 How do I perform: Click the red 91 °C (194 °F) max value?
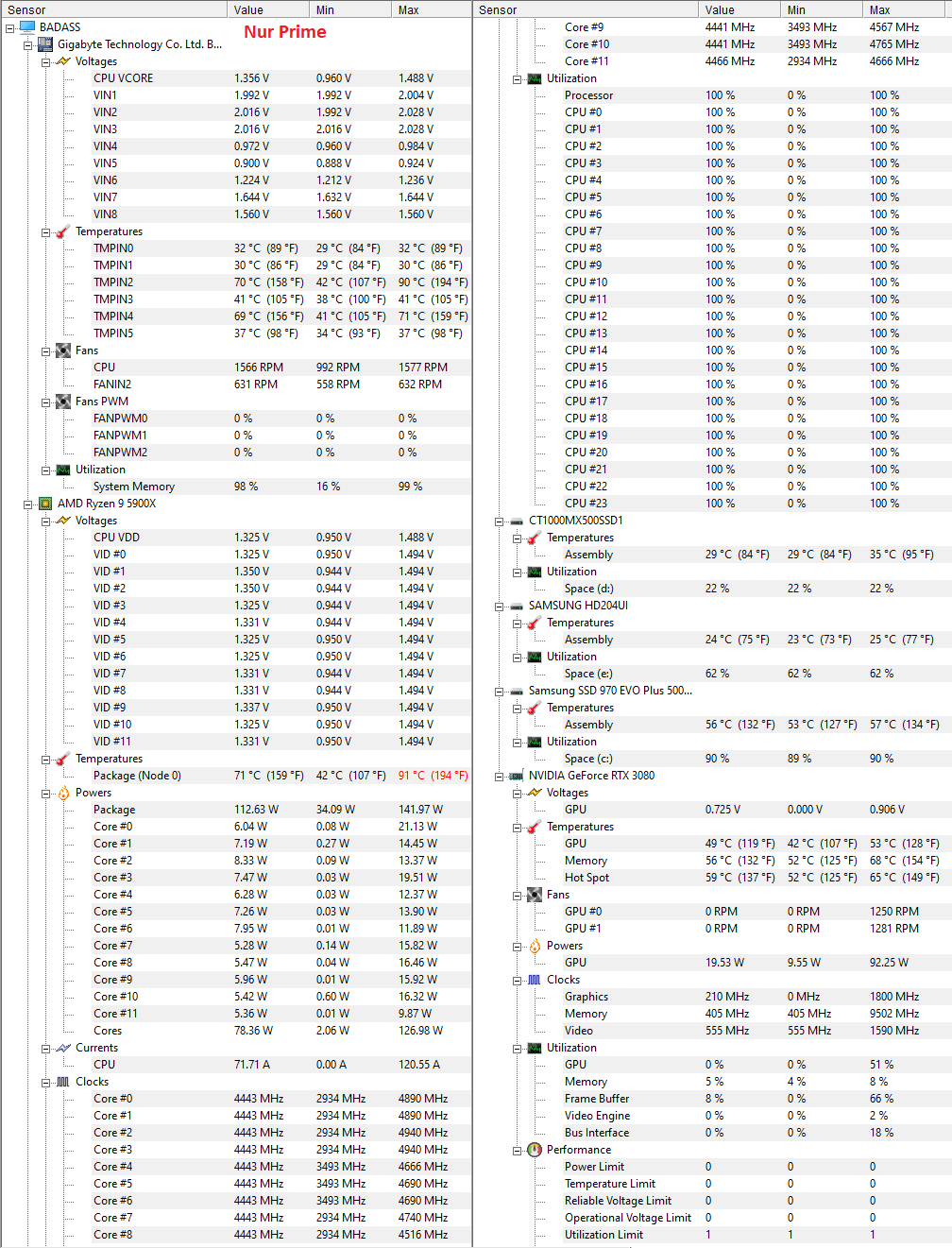point(433,776)
